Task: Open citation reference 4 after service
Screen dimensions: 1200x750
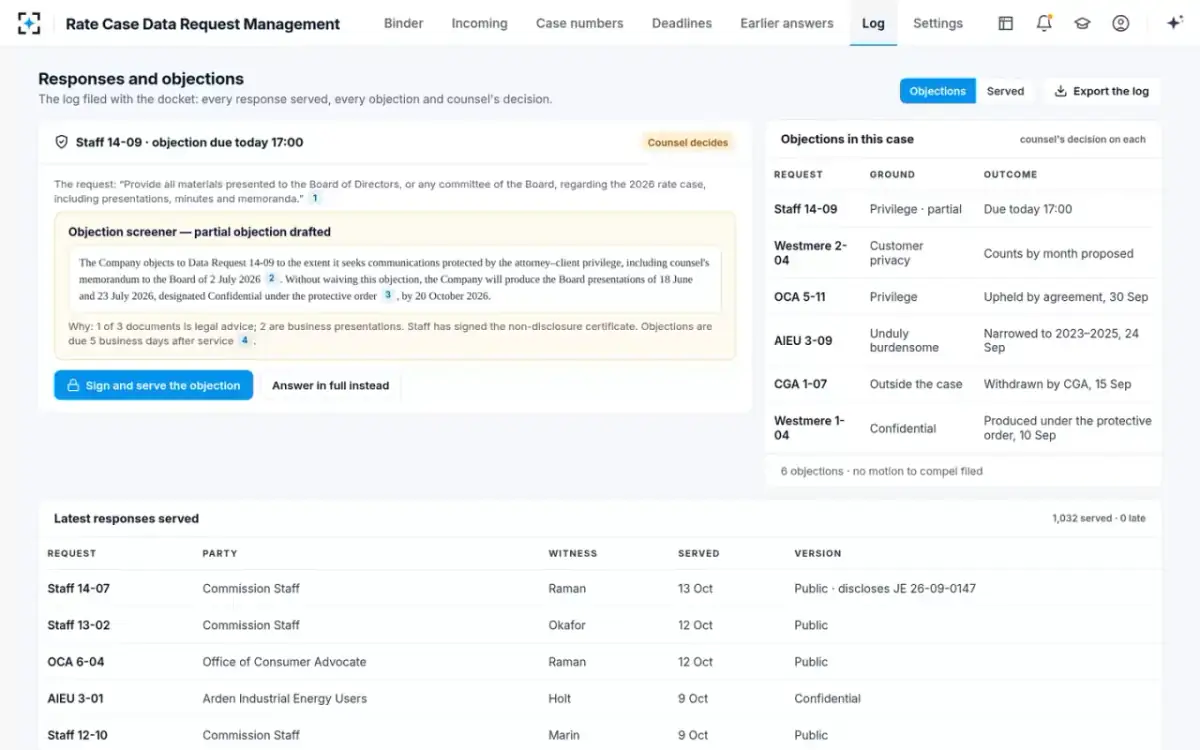Action: [244, 341]
